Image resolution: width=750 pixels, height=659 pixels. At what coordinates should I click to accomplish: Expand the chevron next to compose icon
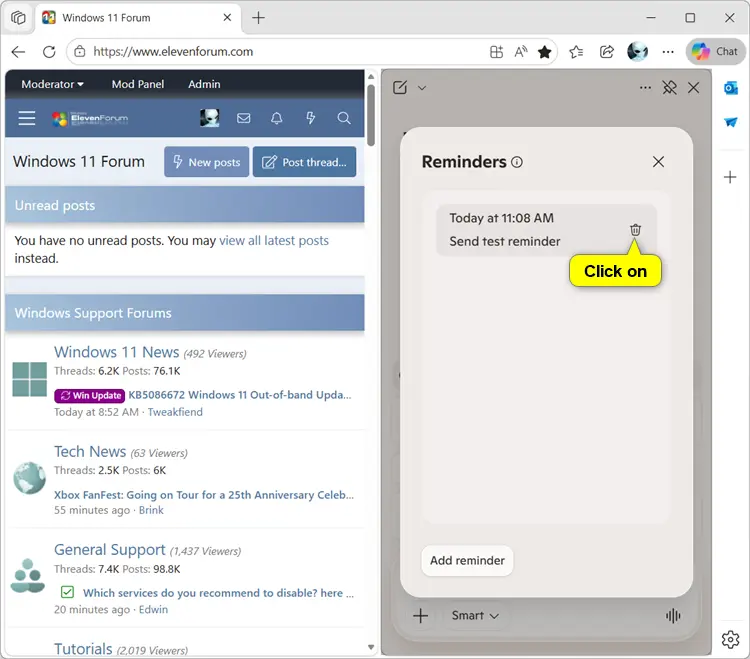click(422, 88)
